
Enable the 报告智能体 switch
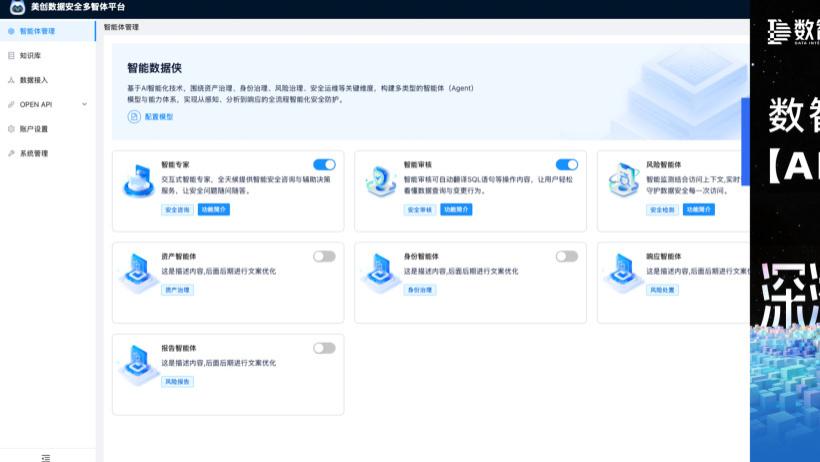pyautogui.click(x=324, y=348)
